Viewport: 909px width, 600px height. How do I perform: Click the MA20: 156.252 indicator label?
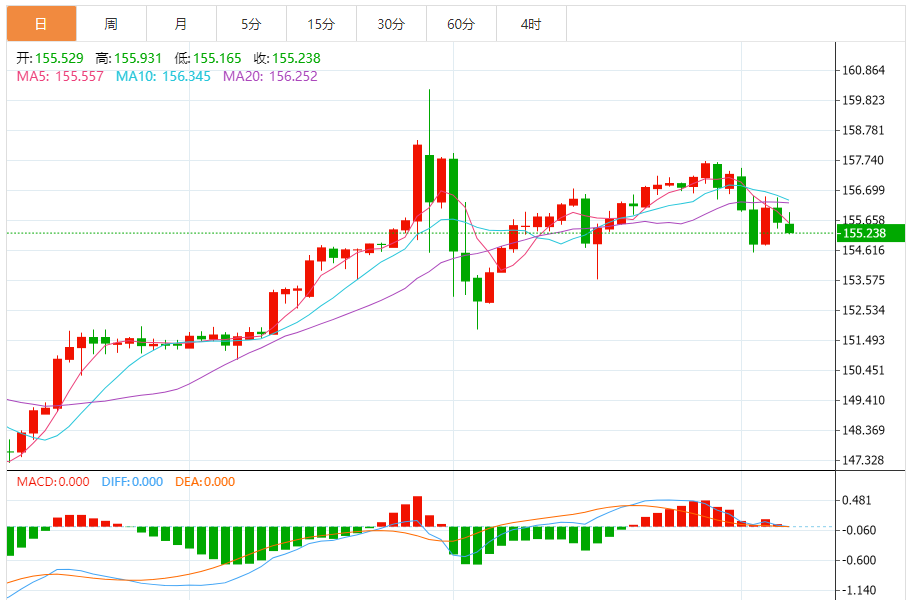pyautogui.click(x=270, y=77)
